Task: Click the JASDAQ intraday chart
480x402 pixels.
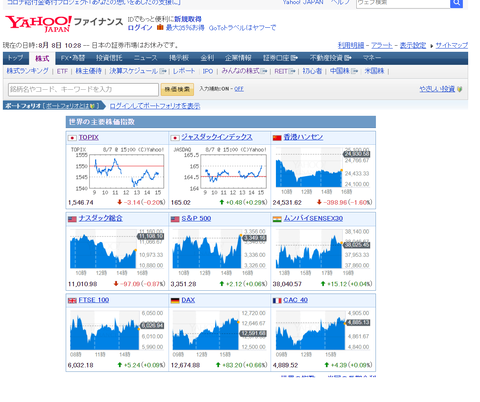Action: pyautogui.click(x=220, y=171)
